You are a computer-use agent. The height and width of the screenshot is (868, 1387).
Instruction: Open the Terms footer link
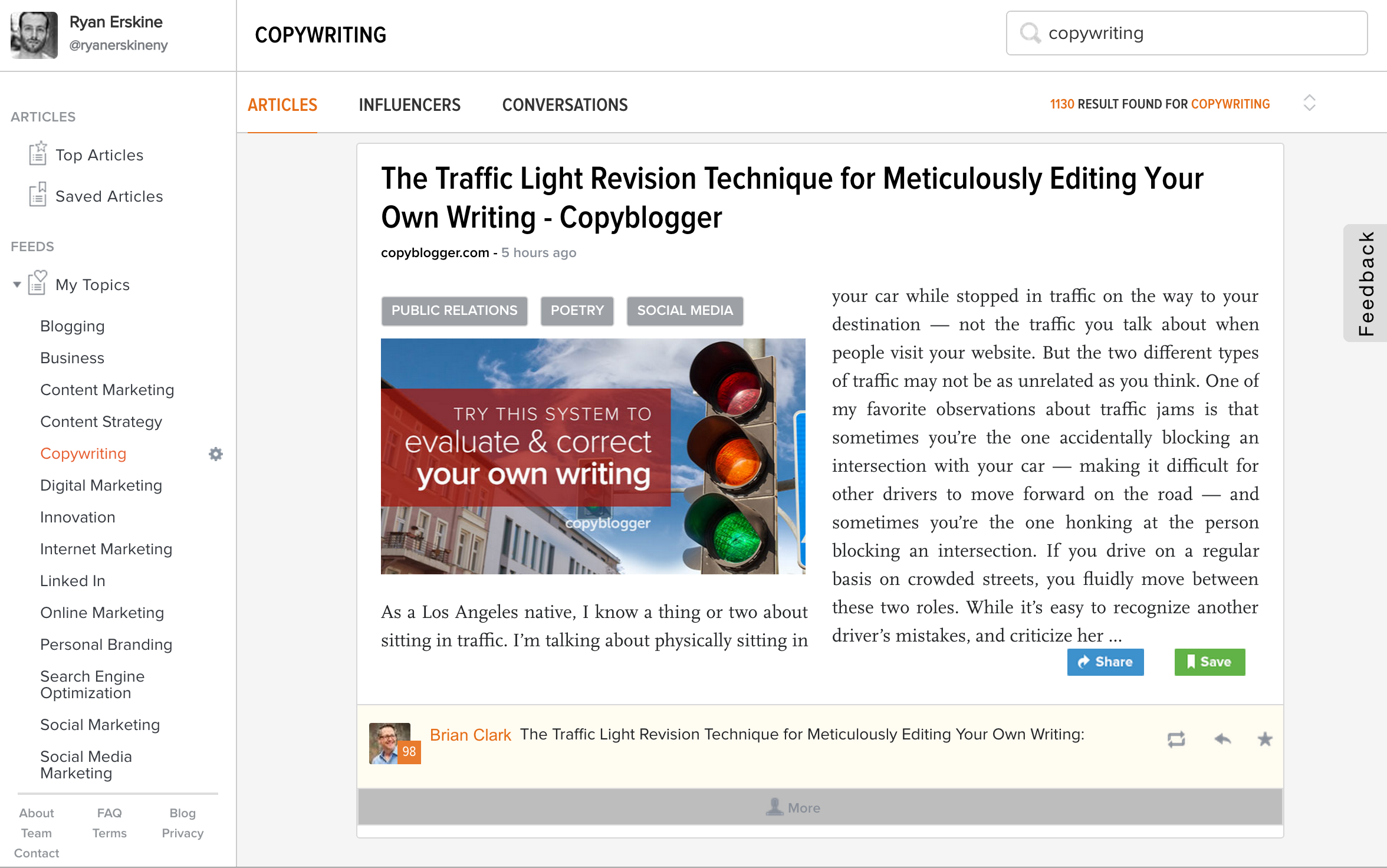tap(110, 833)
